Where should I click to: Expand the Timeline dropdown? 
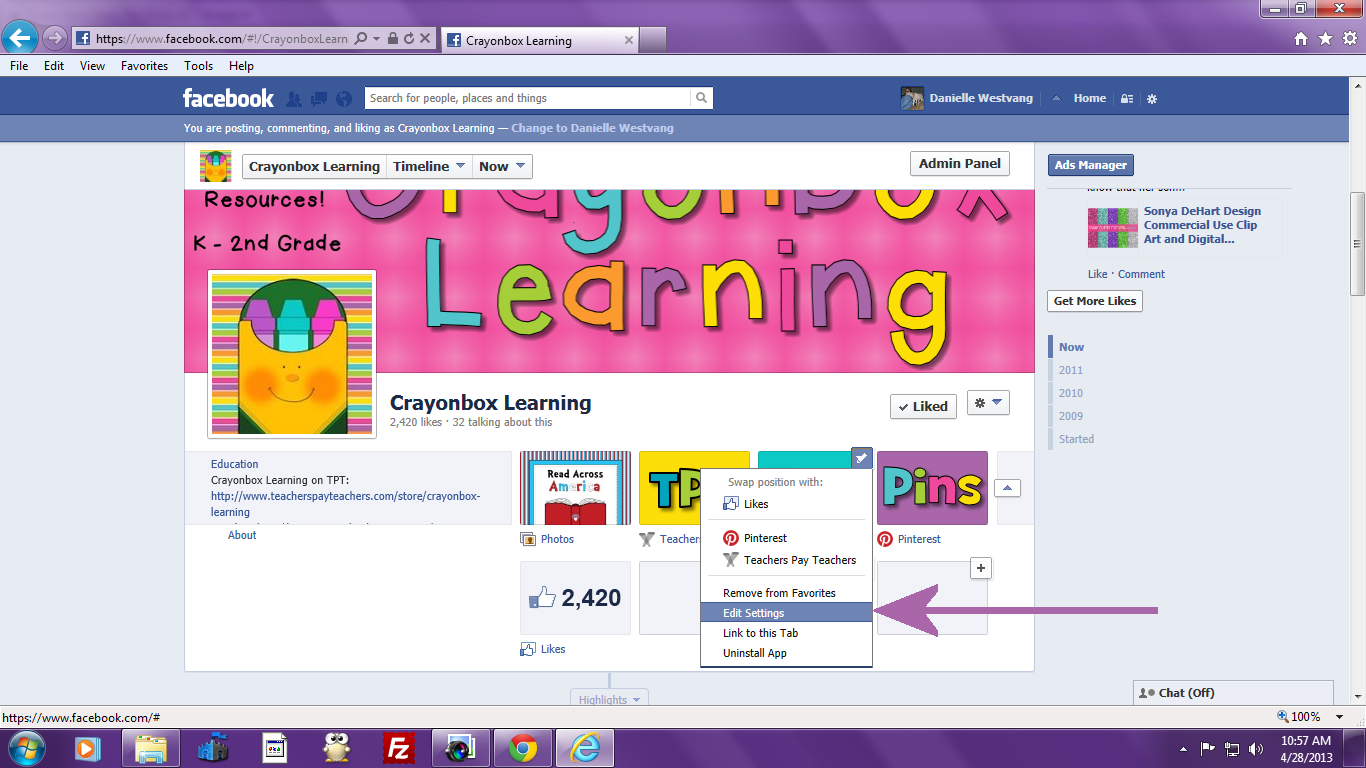pyautogui.click(x=428, y=166)
